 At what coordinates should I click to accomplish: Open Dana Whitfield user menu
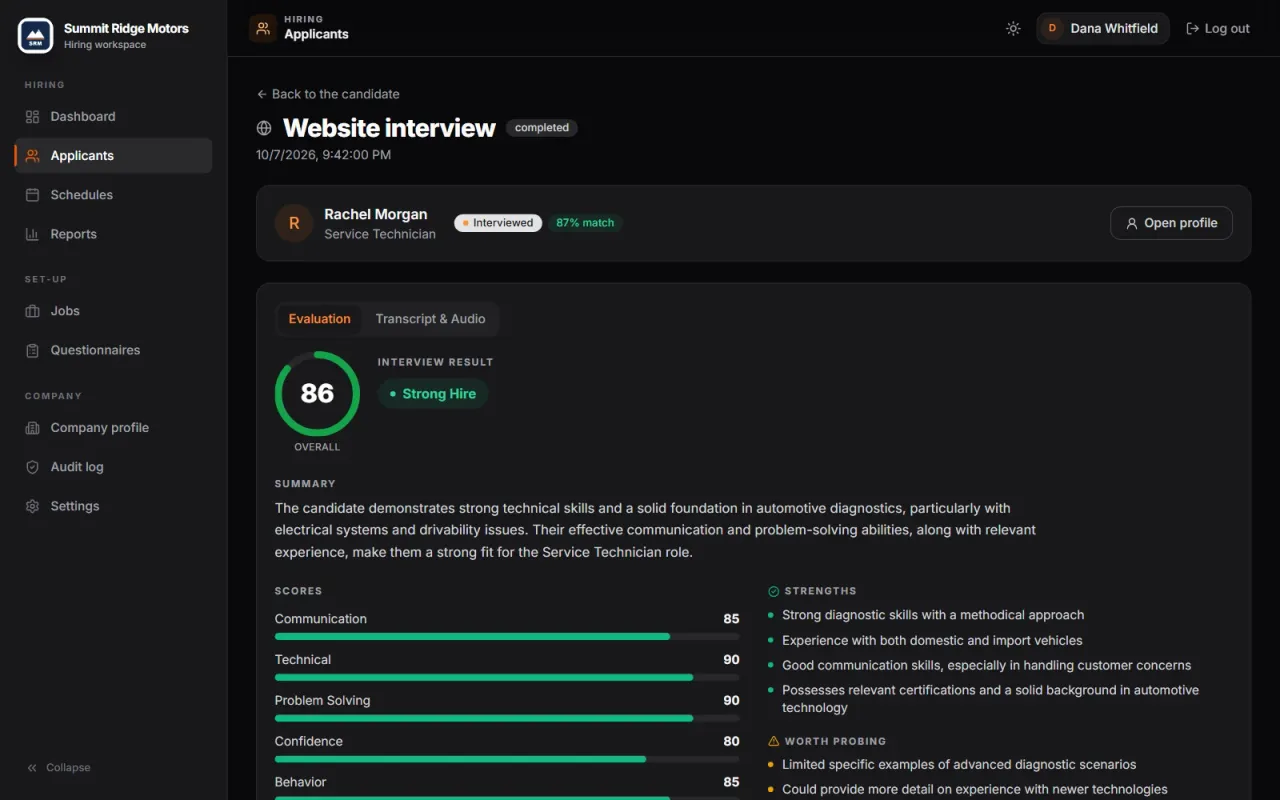[1103, 28]
